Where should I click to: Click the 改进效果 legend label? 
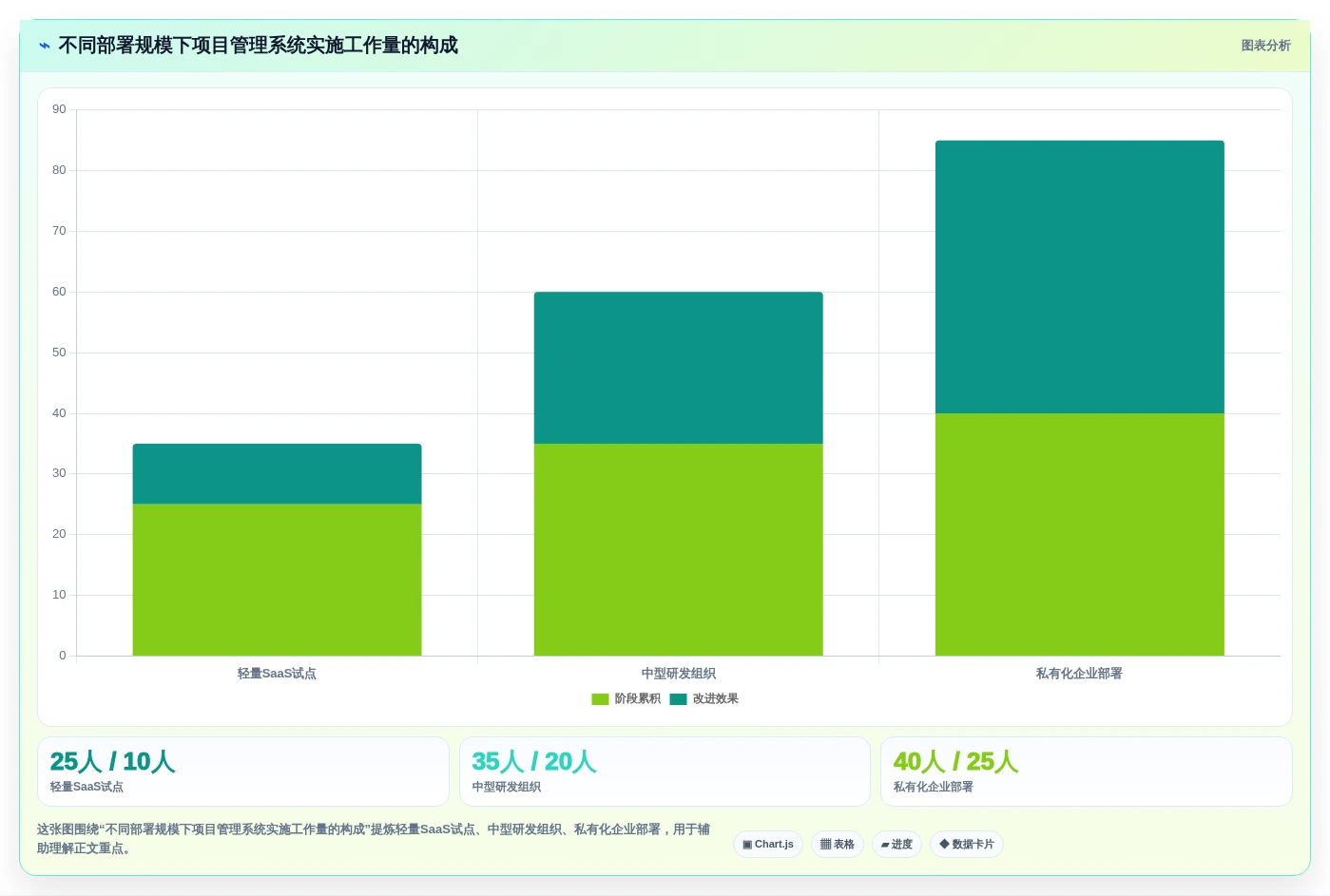[x=715, y=699]
